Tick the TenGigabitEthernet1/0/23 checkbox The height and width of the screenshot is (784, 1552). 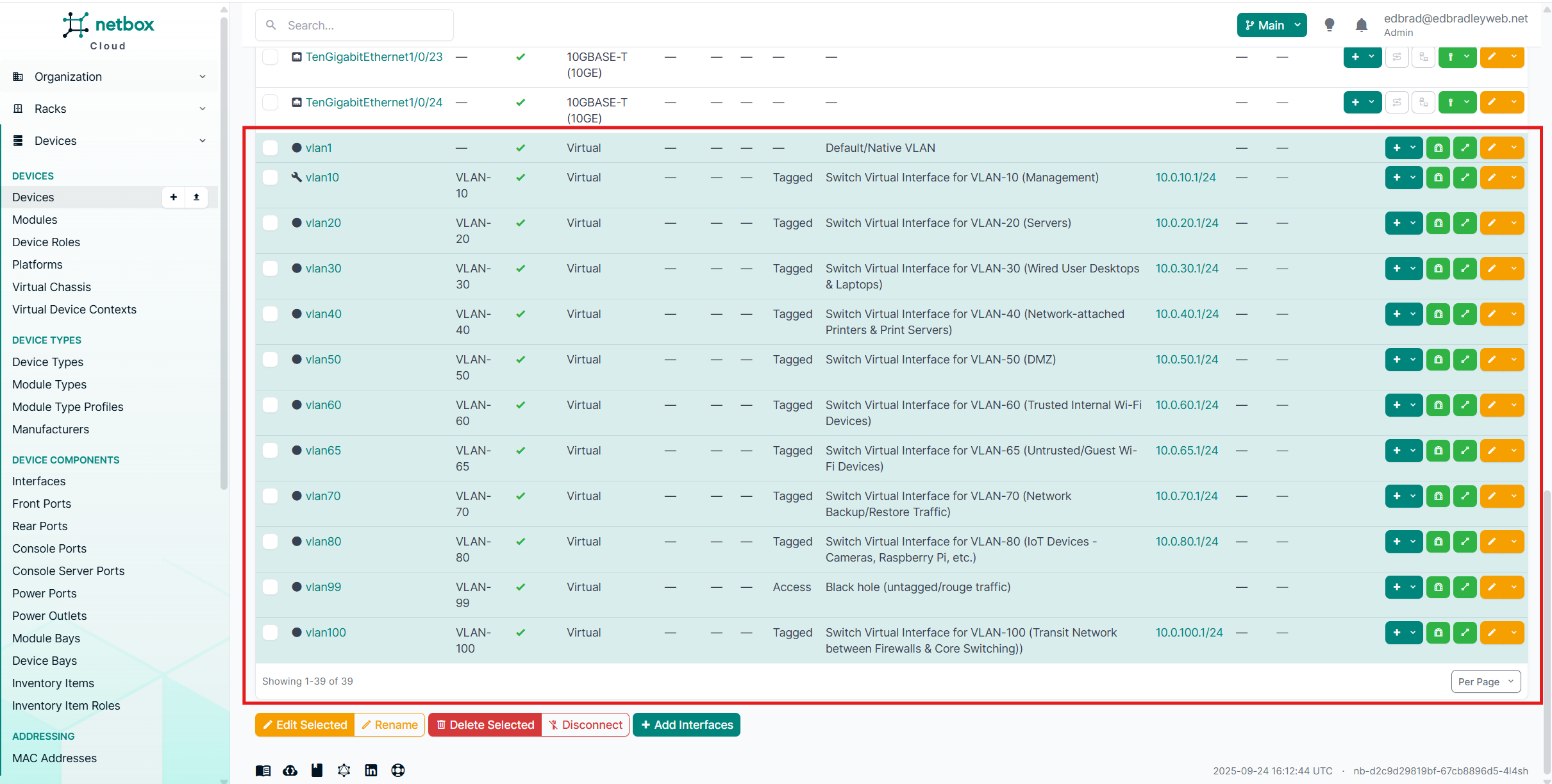tap(271, 57)
